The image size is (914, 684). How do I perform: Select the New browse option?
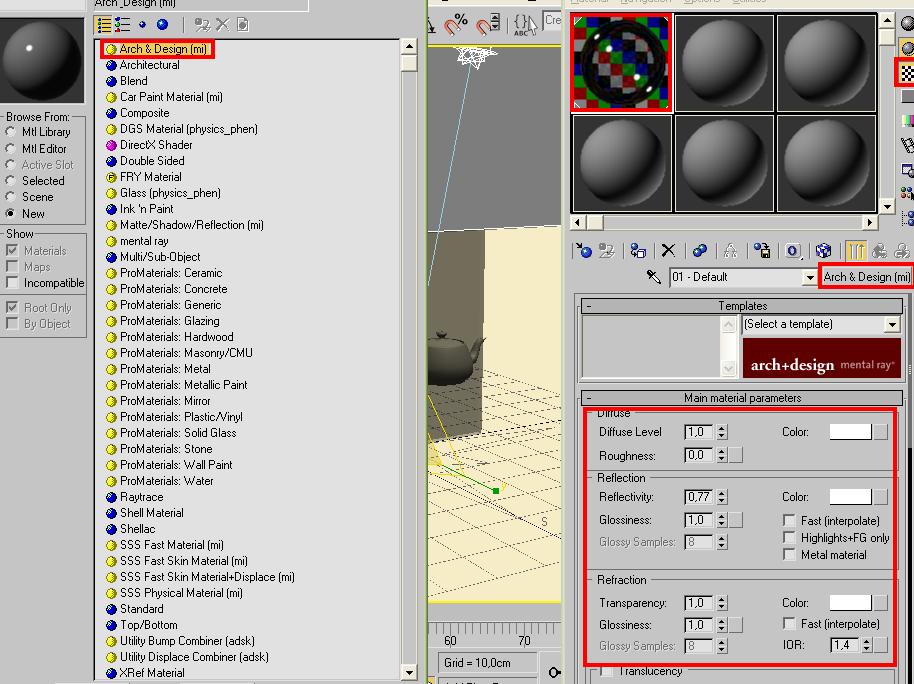tap(10, 213)
